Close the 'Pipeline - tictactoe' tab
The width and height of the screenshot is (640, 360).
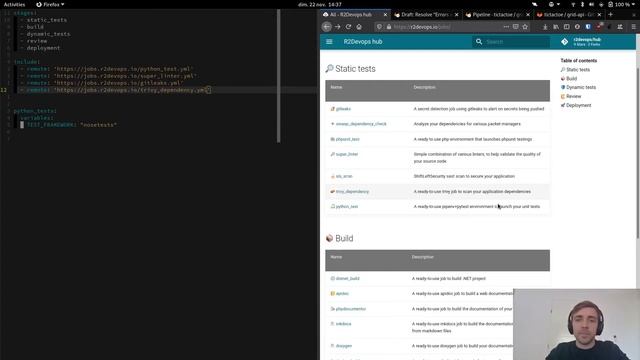click(528, 15)
